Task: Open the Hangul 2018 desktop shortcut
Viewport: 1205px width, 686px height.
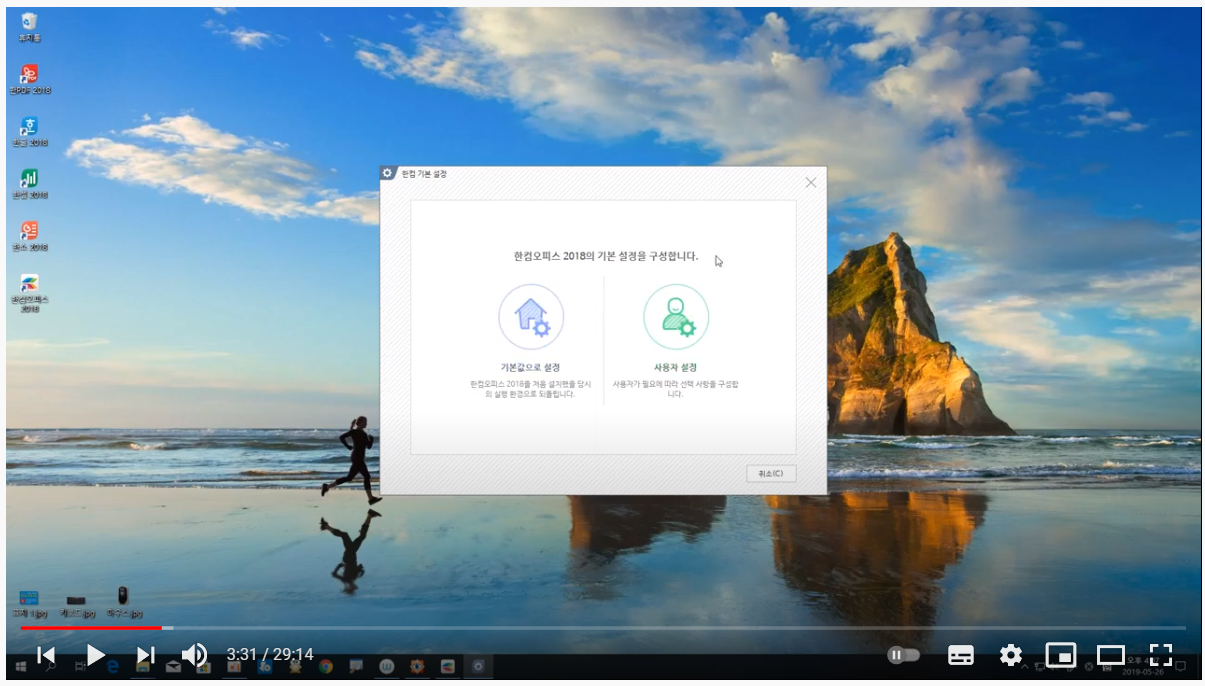Action: [30, 130]
